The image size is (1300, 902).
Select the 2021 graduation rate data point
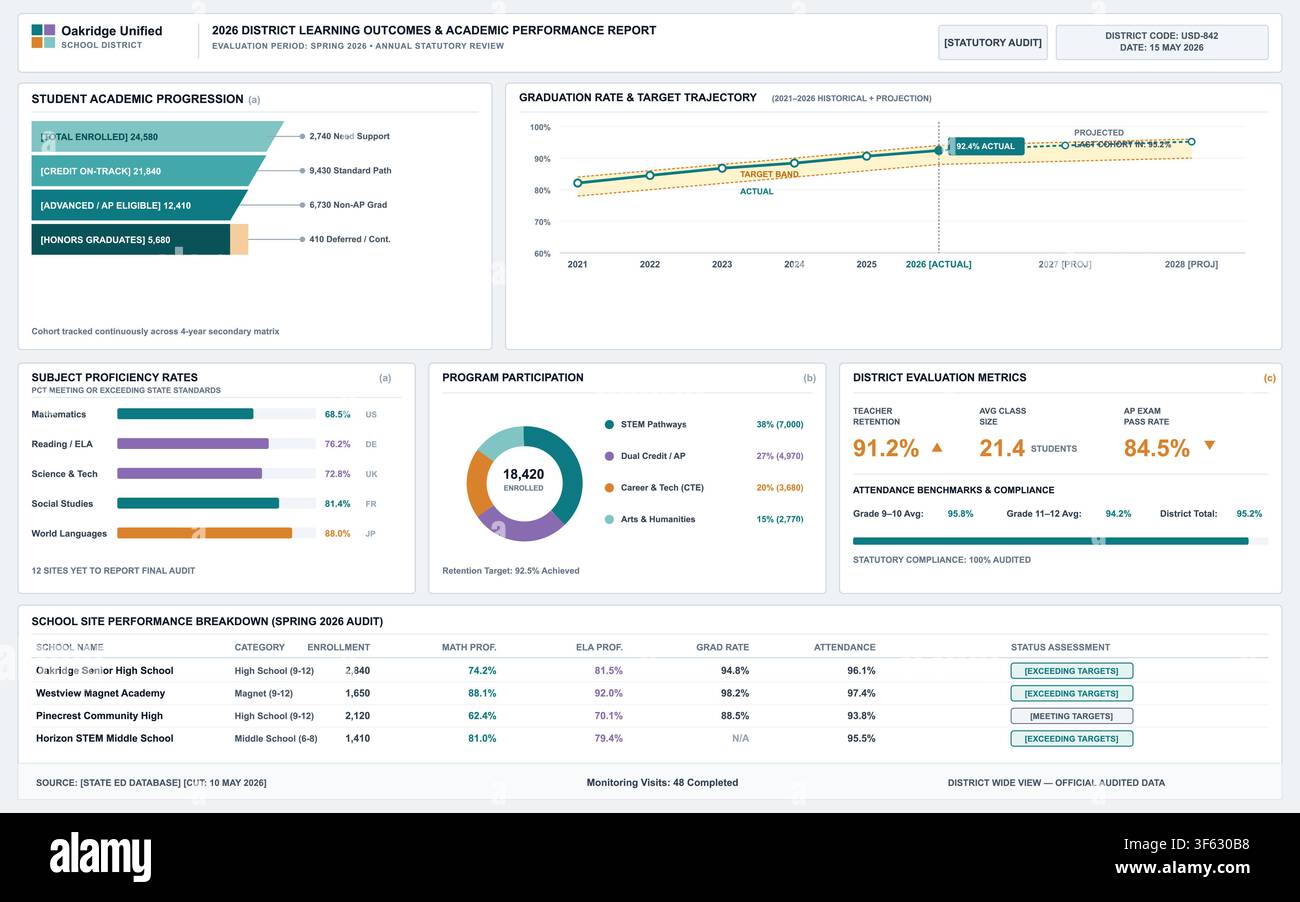[x=577, y=183]
